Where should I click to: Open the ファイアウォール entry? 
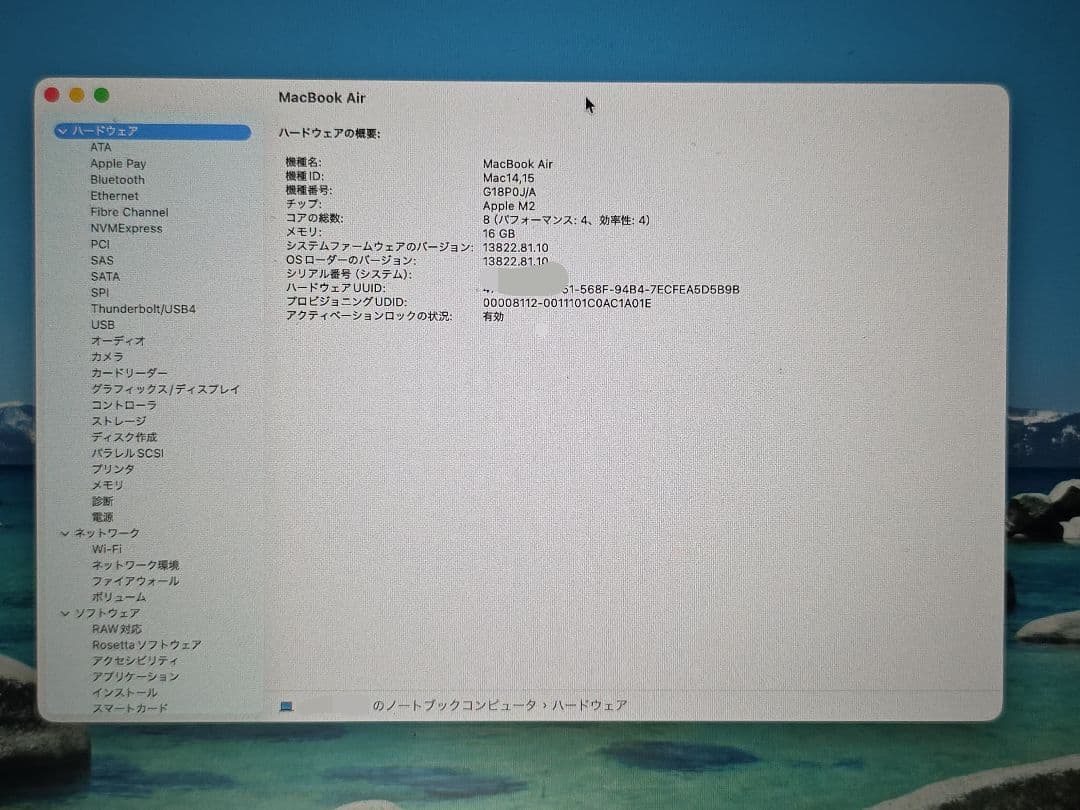(135, 581)
